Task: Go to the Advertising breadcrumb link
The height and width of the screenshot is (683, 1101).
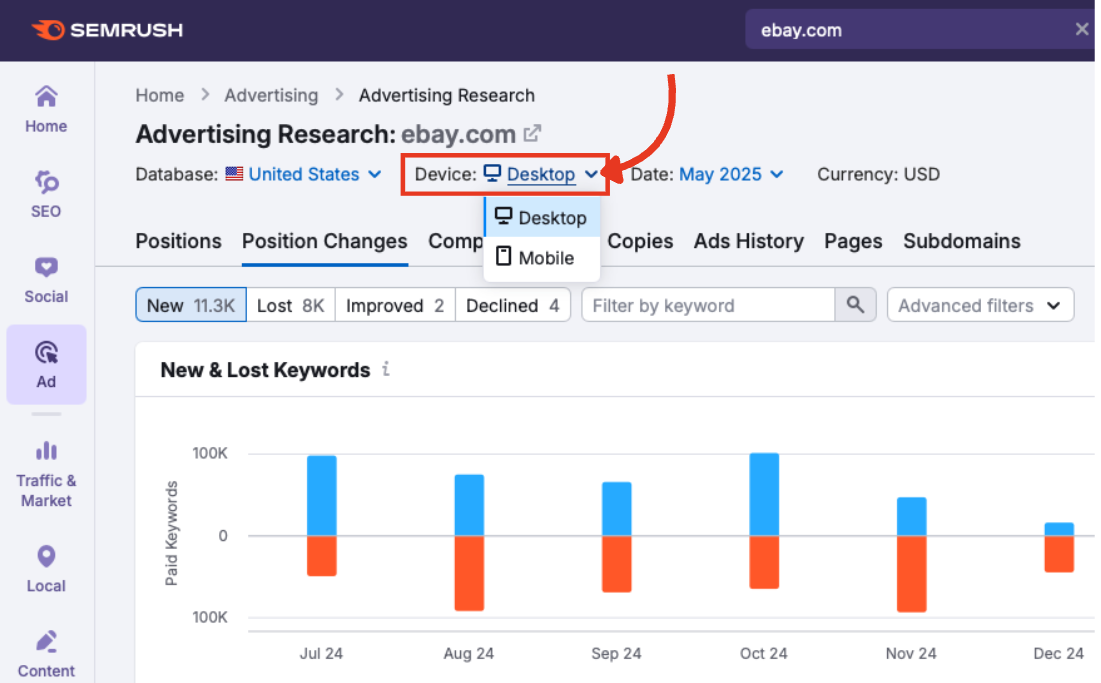Action: click(x=271, y=95)
